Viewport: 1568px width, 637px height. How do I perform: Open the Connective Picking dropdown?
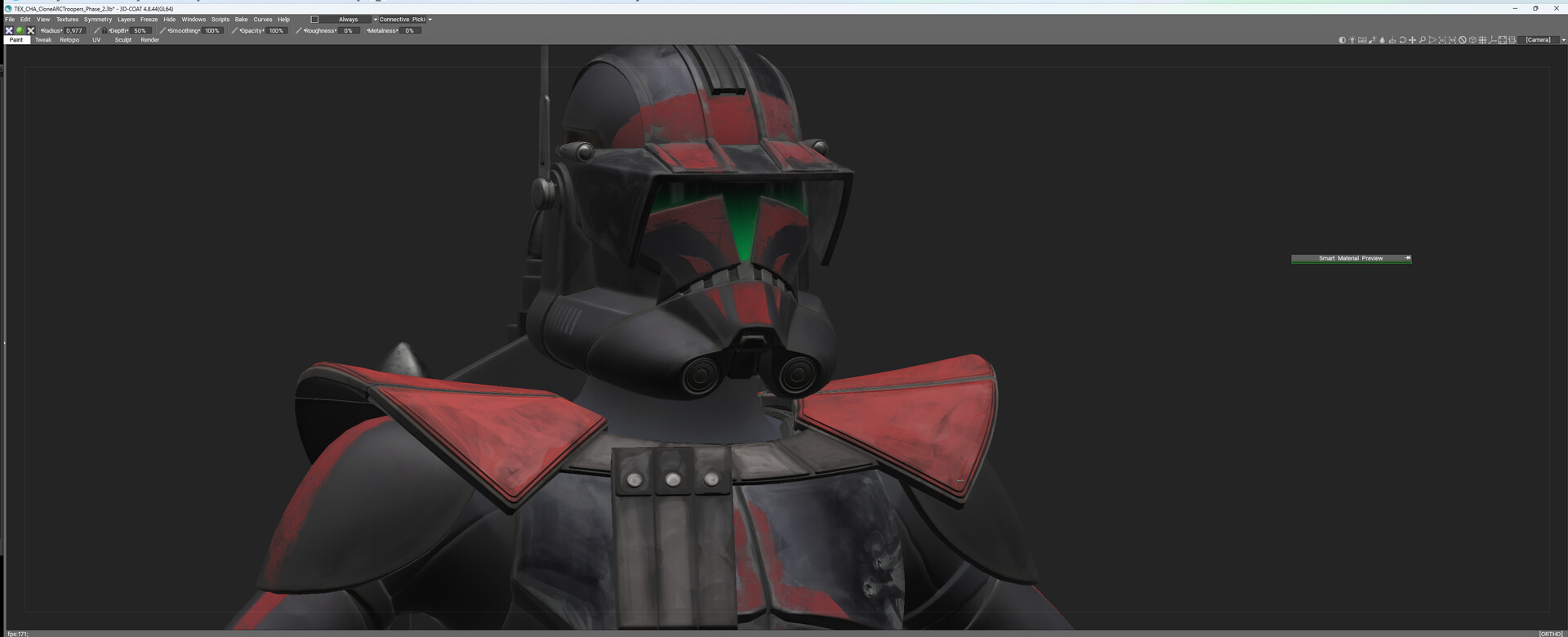click(x=403, y=20)
